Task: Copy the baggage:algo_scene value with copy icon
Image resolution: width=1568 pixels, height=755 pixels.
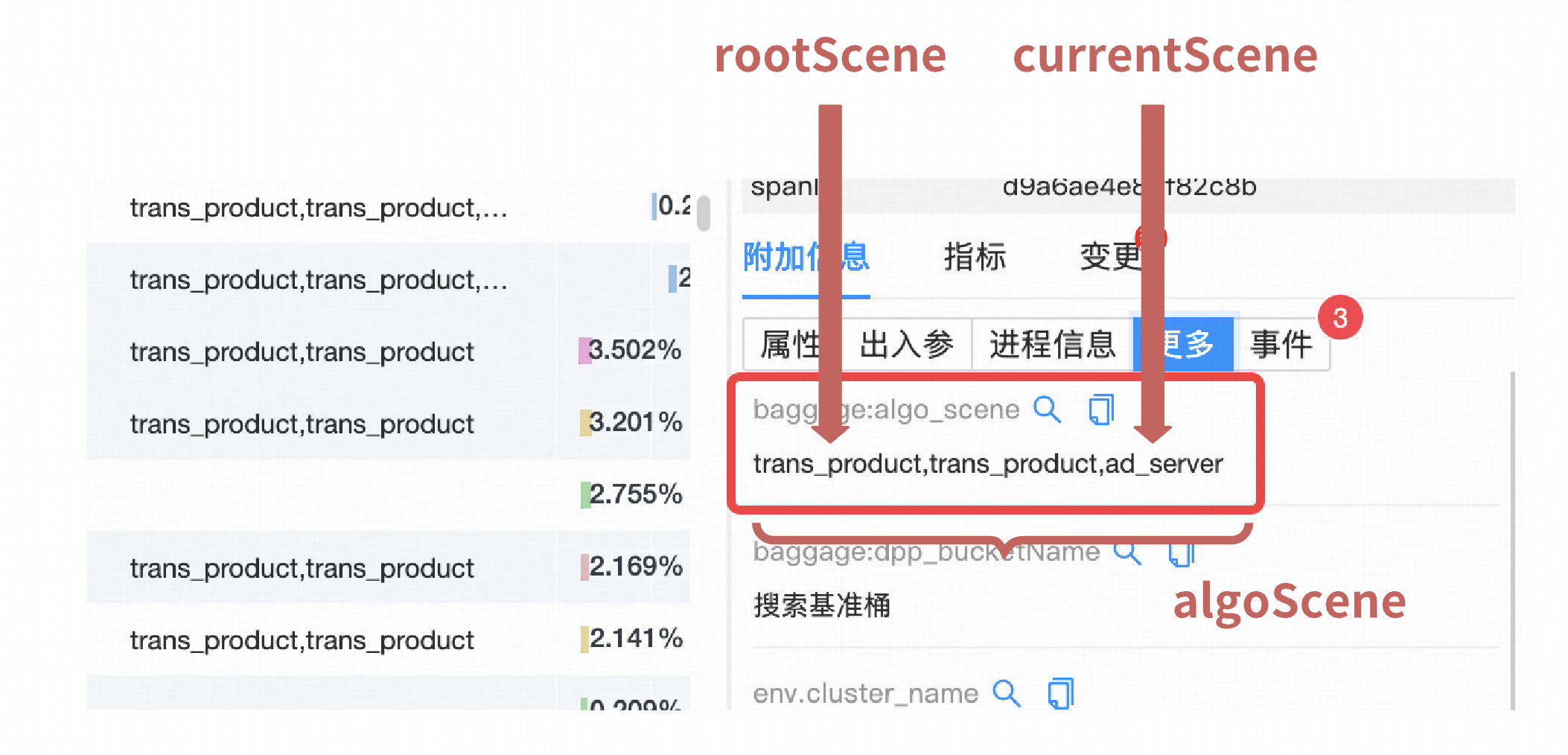Action: click(x=1101, y=410)
